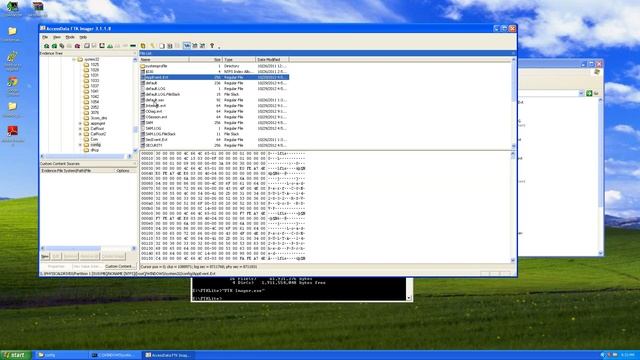Click the Capture Memory toolbar icon
The image size is (640, 360).
point(133,46)
